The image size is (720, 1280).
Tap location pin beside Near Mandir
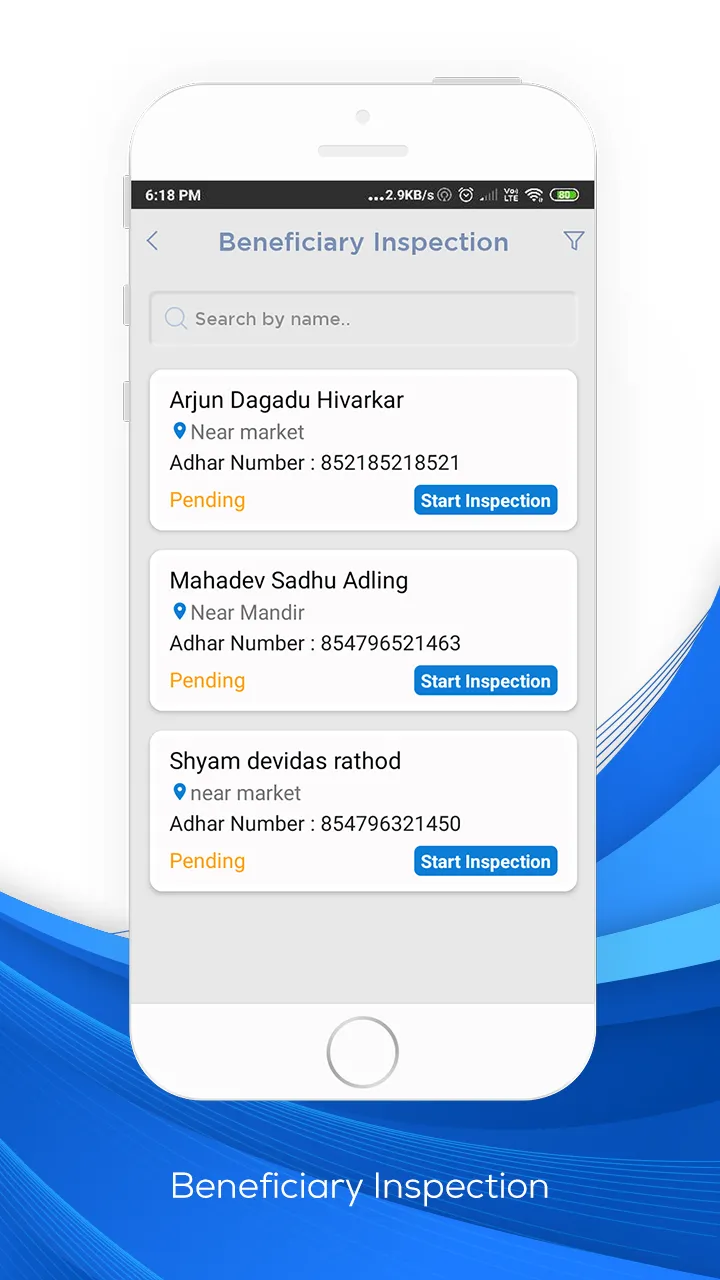coord(180,611)
